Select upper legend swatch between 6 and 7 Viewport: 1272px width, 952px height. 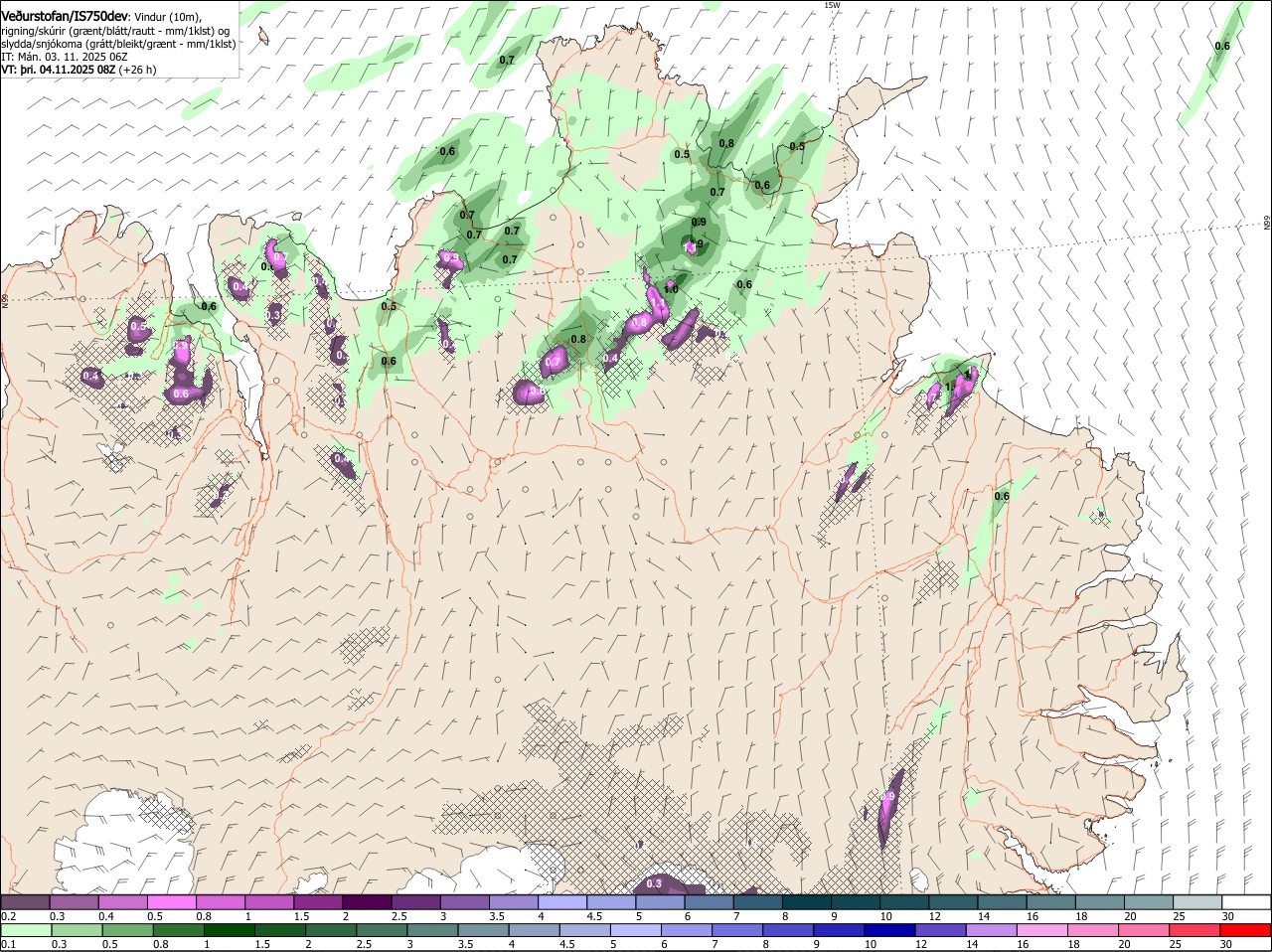[710, 902]
